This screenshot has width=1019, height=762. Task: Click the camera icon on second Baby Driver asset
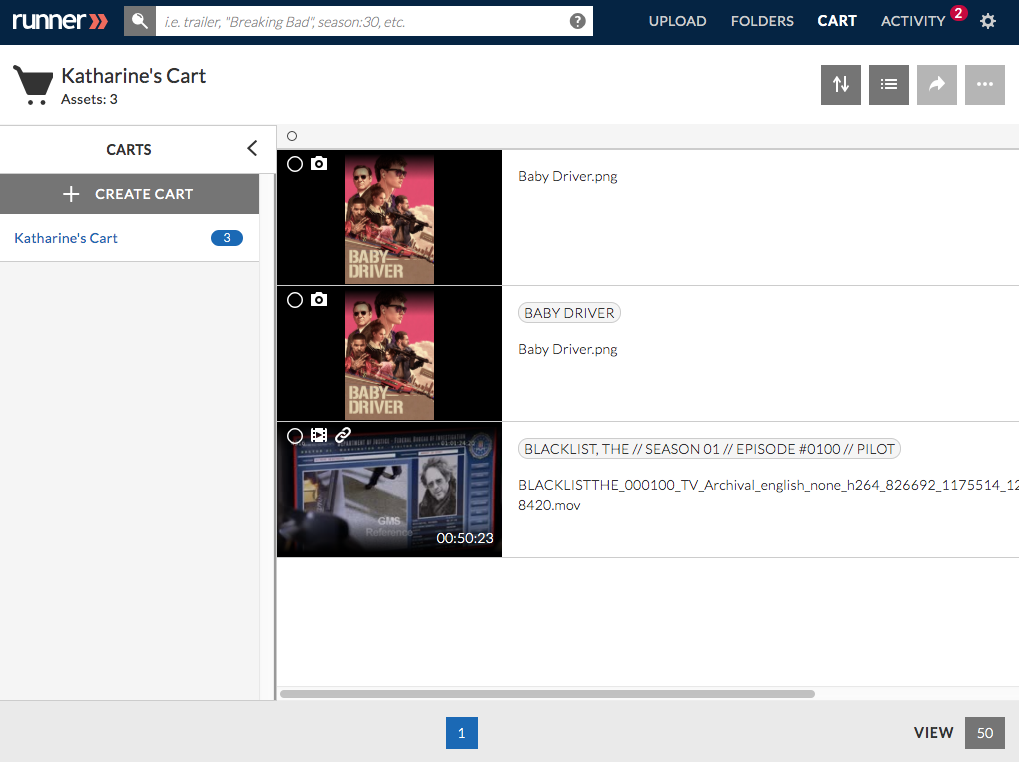(x=319, y=299)
